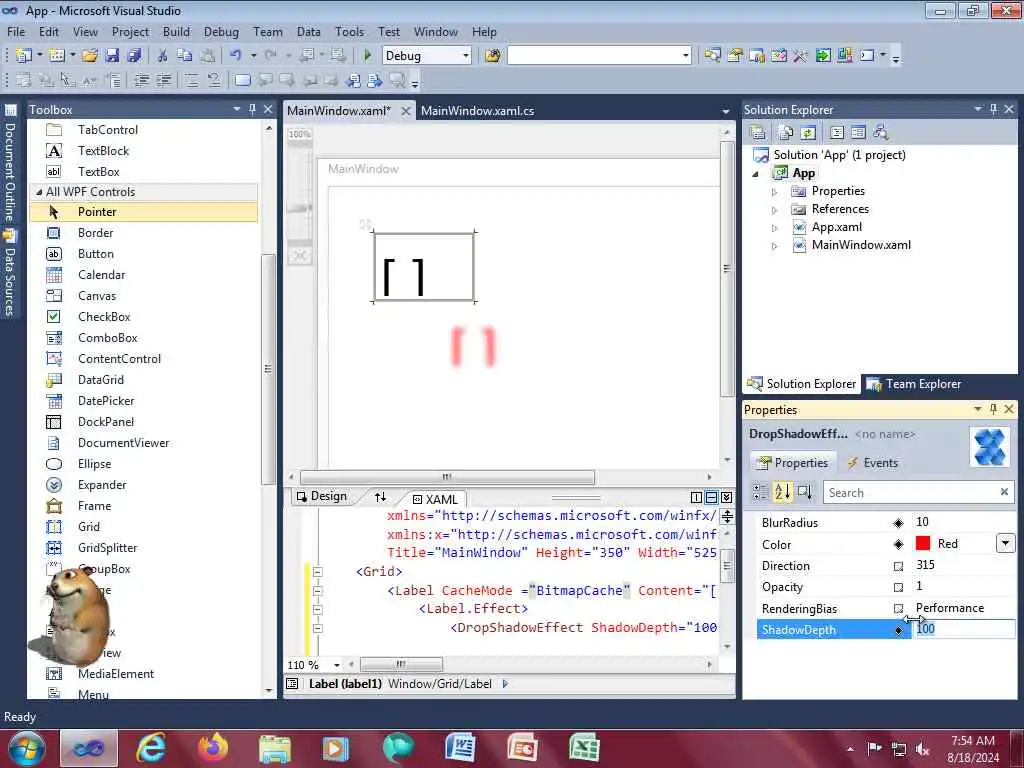Image resolution: width=1024 pixels, height=768 pixels.
Task: Collapse the XAML pane icon
Action: [726, 498]
